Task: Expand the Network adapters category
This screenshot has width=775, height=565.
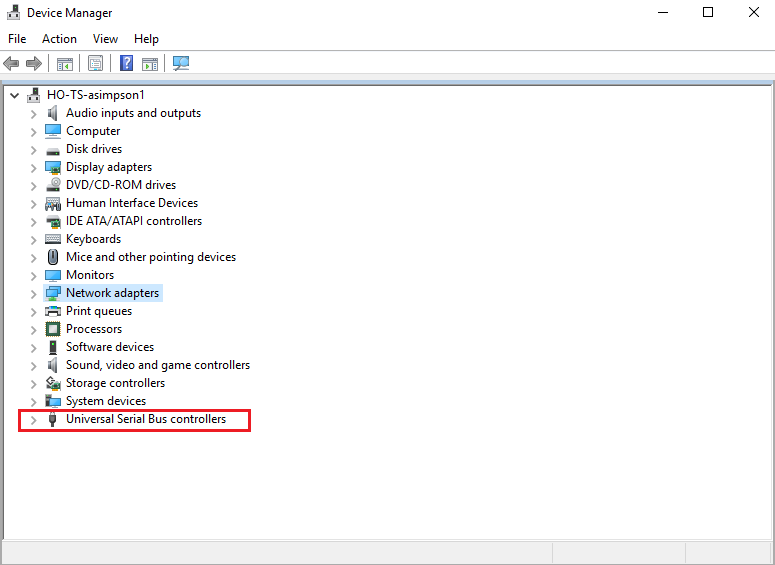Action: click(33, 294)
